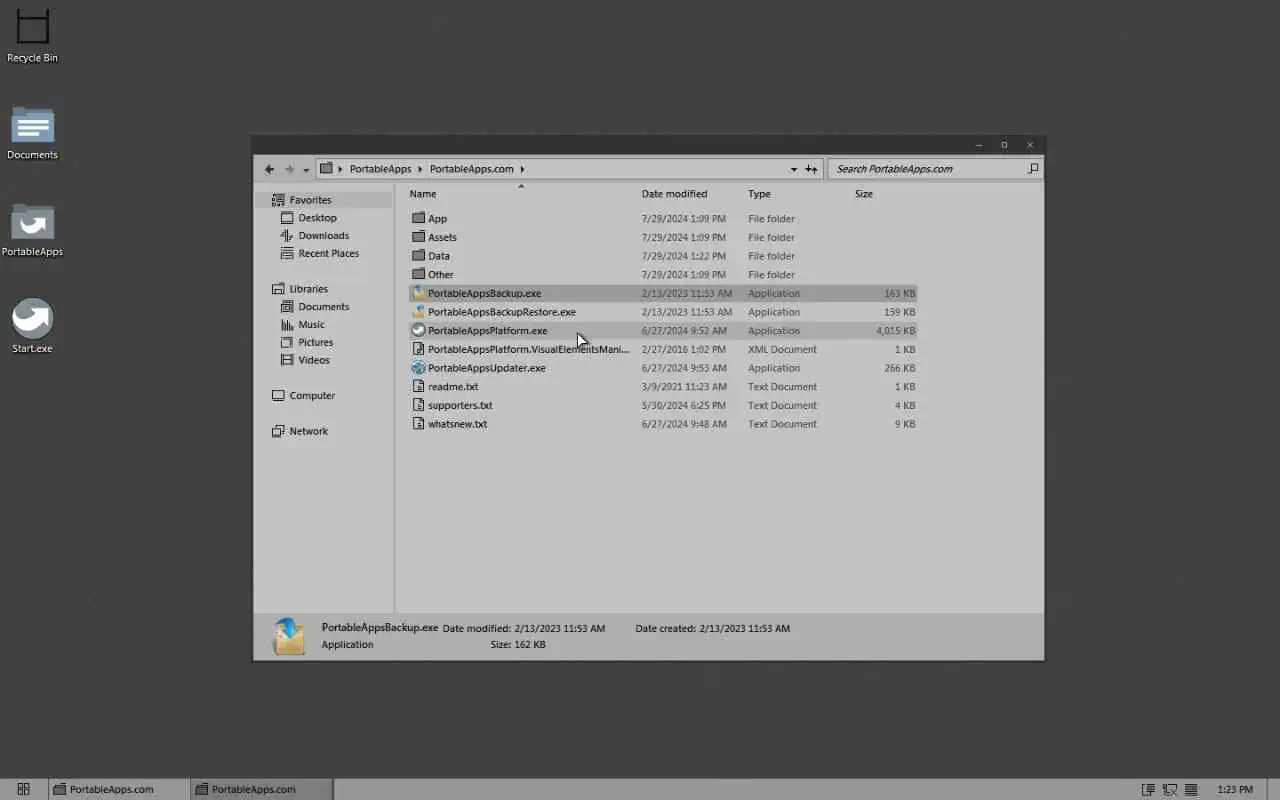1280x800 pixels.
Task: Click the Other folder icon
Action: [419, 274]
